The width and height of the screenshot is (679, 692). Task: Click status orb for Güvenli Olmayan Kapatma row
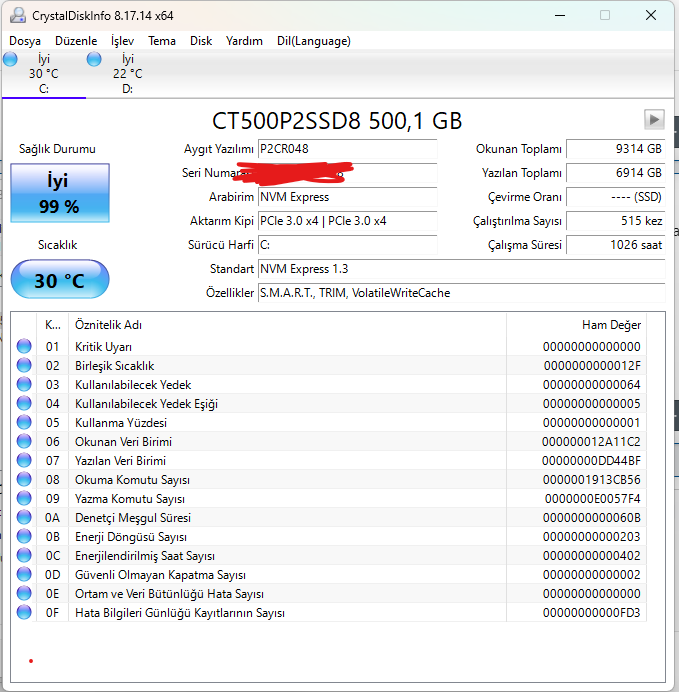tap(24, 574)
